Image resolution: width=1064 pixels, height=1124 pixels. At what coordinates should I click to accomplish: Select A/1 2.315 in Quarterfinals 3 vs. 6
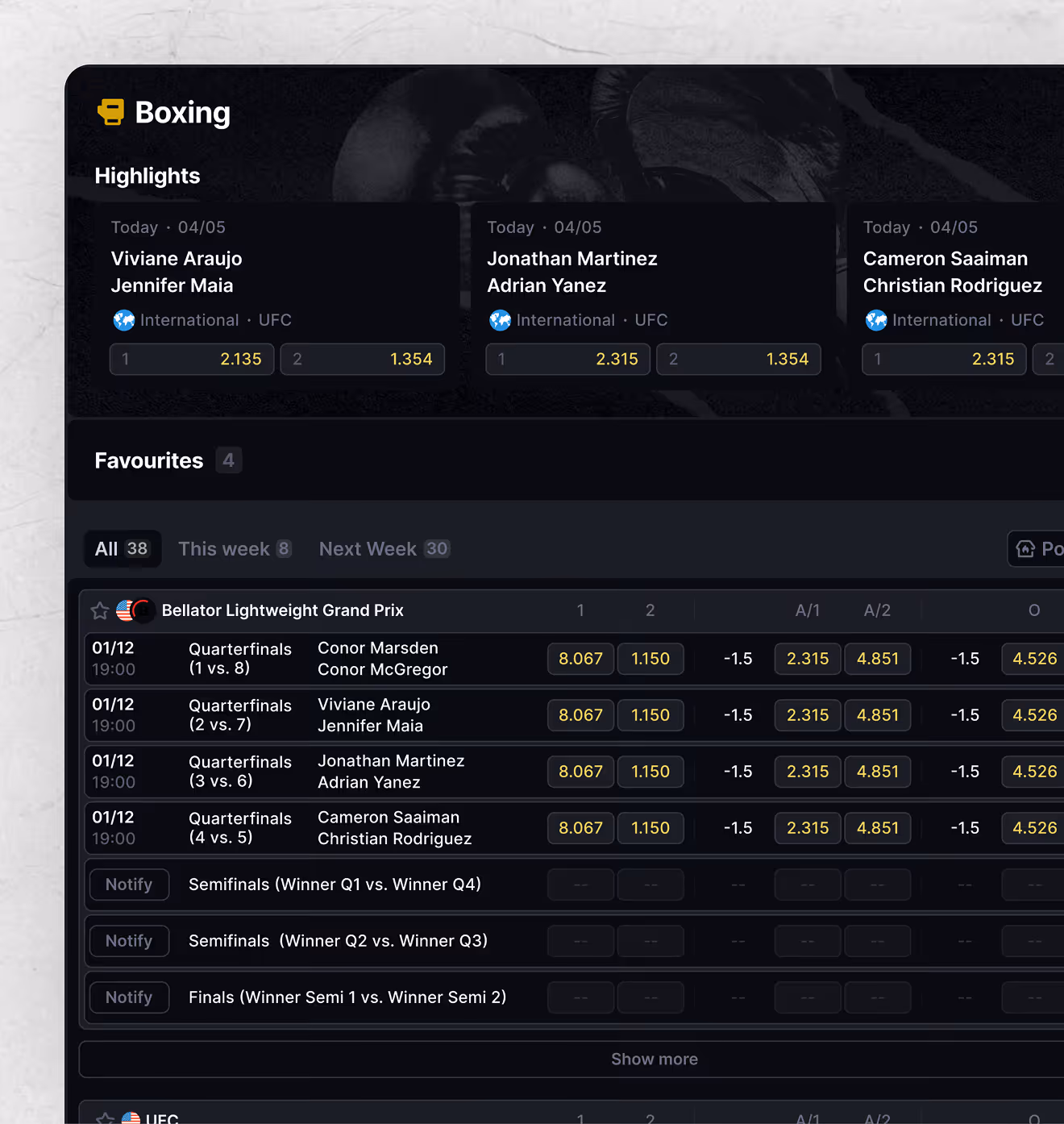[x=808, y=772]
